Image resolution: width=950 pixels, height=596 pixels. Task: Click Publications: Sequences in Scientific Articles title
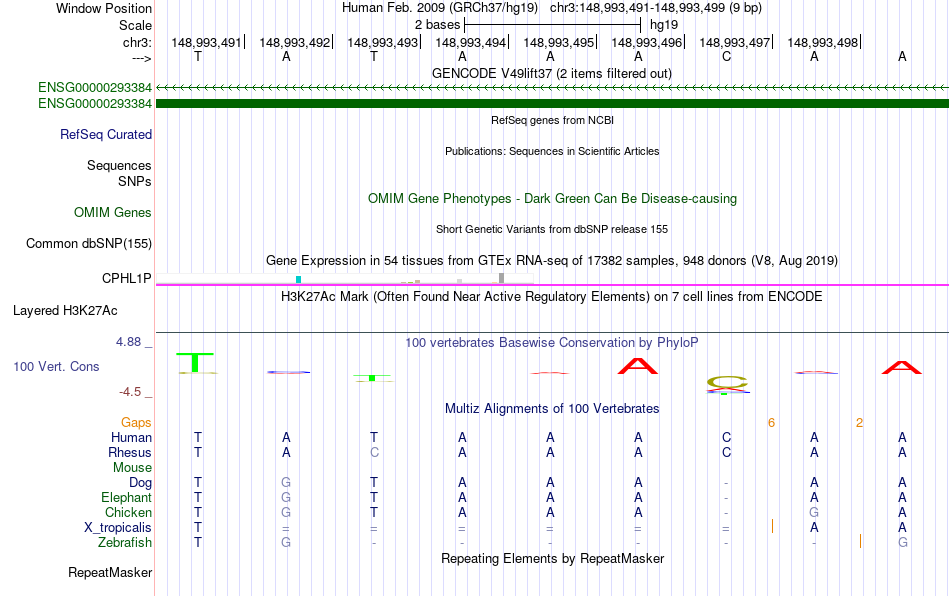552,151
